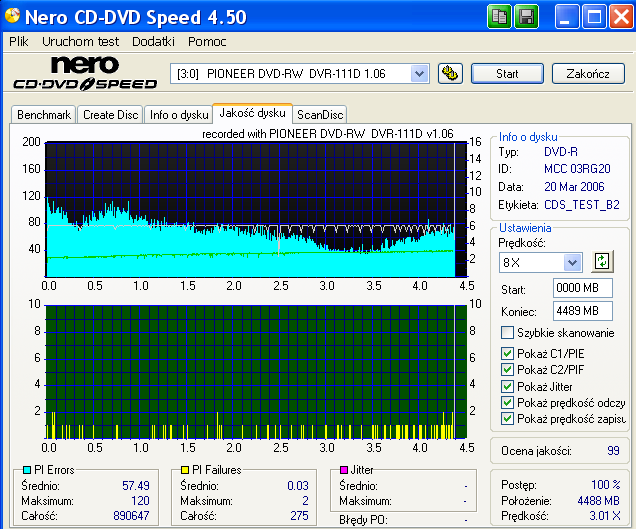This screenshot has width=636, height=529.
Task: Click the recorded with PIONEER graph caption
Action: pos(328,133)
